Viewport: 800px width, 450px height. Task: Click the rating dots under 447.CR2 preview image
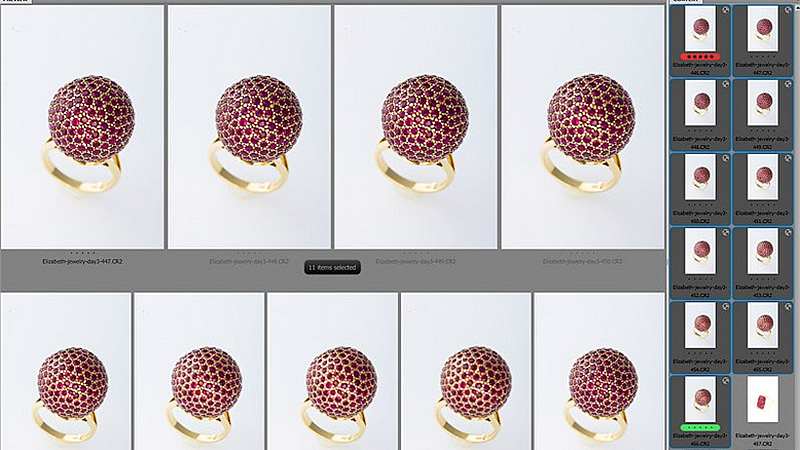click(x=82, y=253)
